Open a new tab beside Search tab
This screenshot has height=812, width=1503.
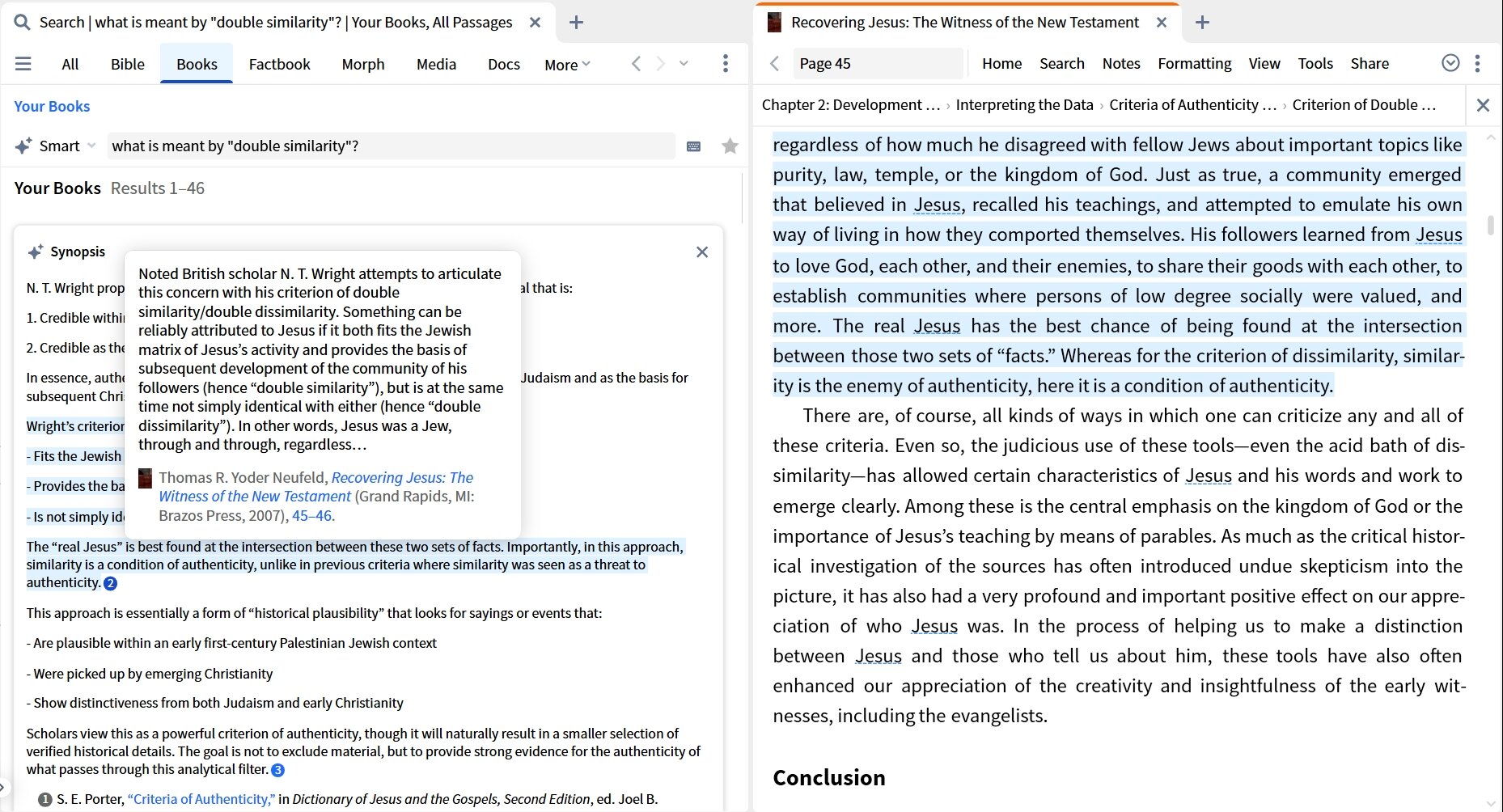[x=576, y=23]
